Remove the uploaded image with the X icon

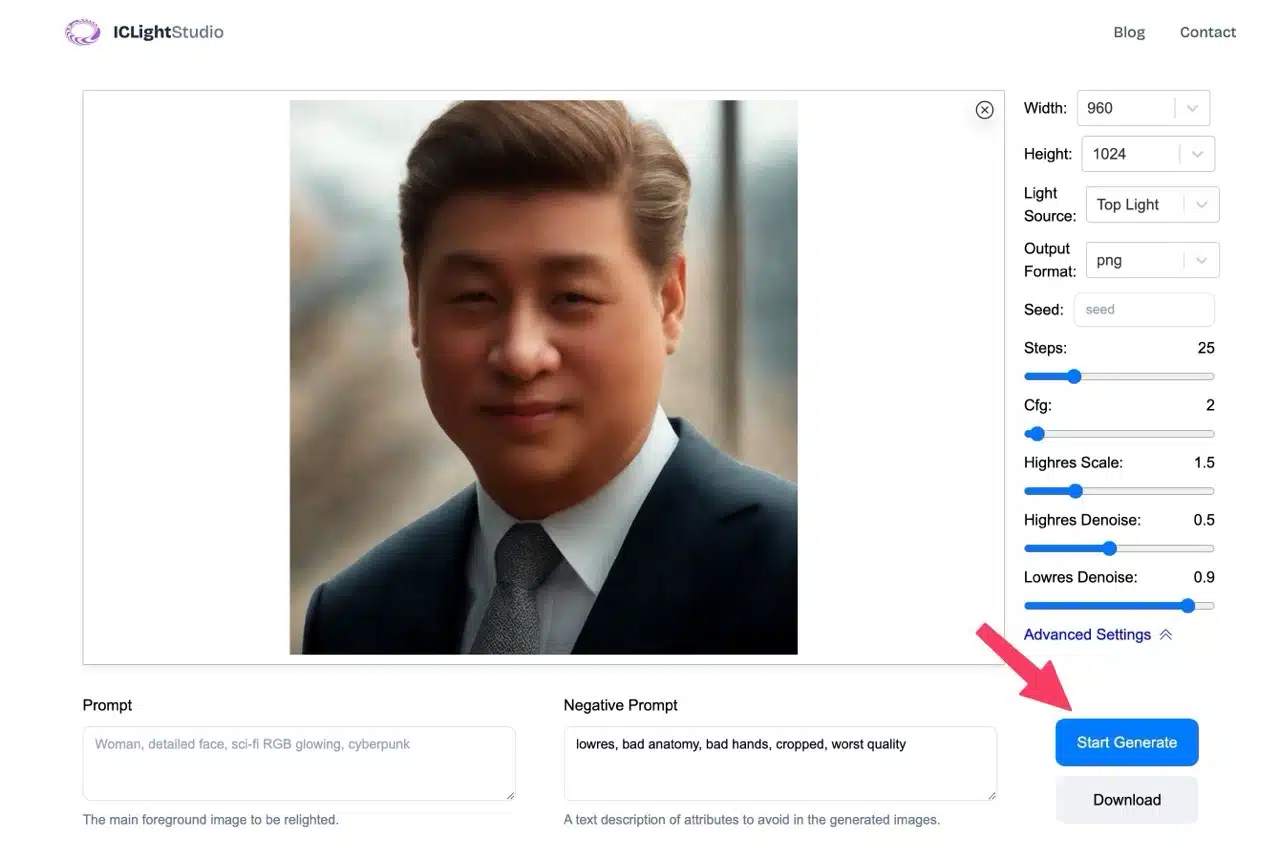[x=984, y=110]
